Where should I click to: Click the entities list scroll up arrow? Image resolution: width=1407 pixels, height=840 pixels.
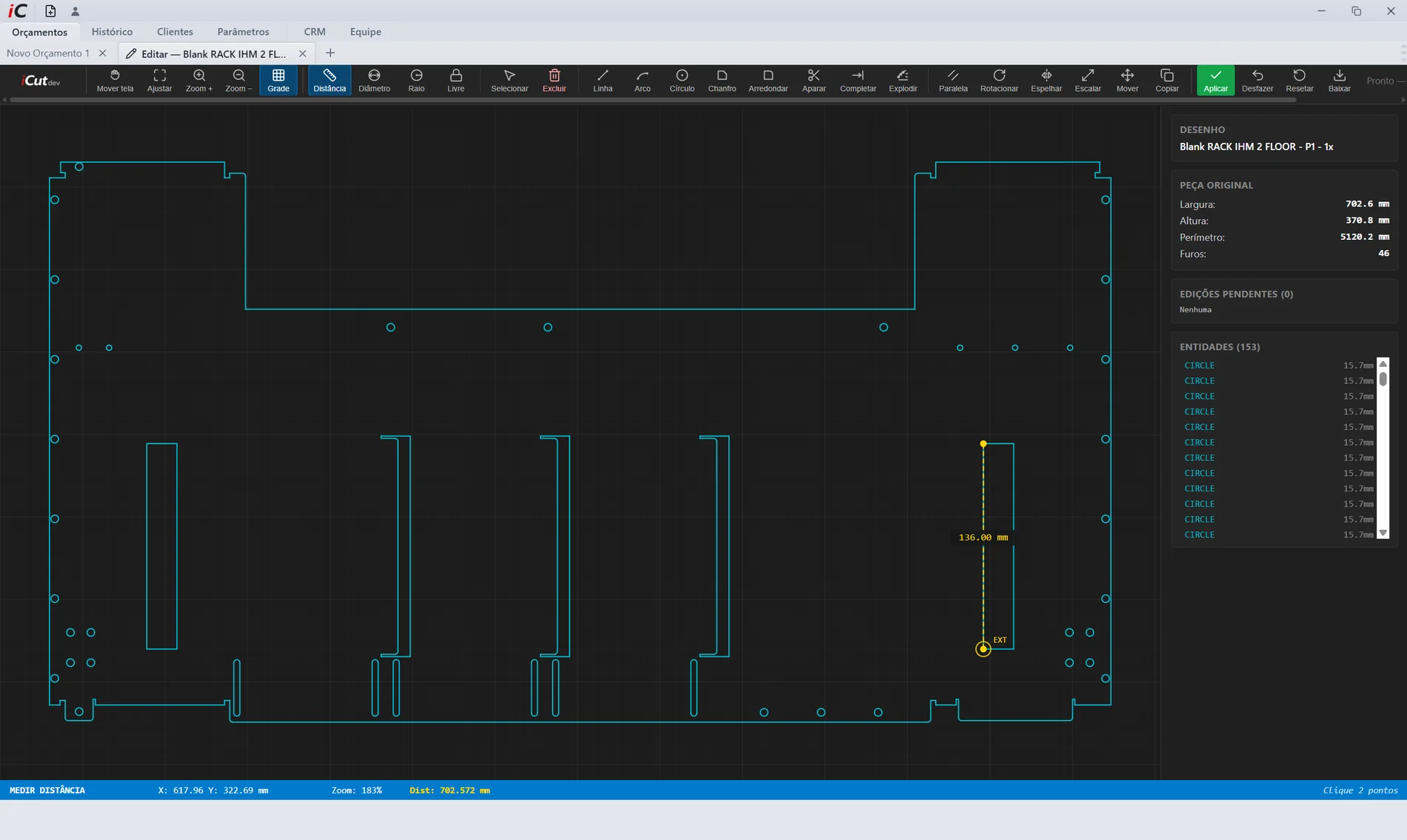(x=1383, y=364)
